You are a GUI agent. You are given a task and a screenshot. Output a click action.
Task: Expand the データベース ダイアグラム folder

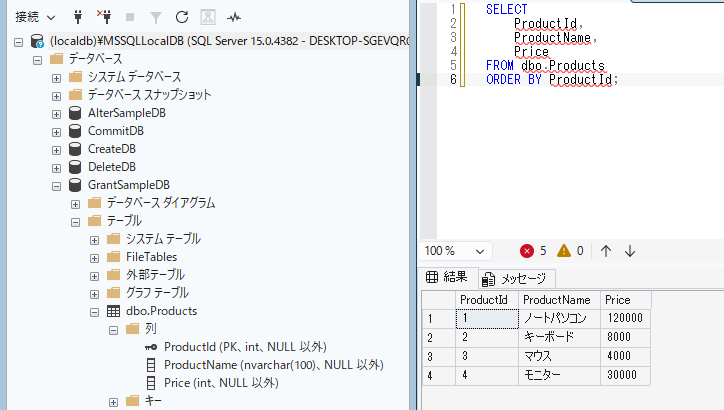pyautogui.click(x=76, y=205)
